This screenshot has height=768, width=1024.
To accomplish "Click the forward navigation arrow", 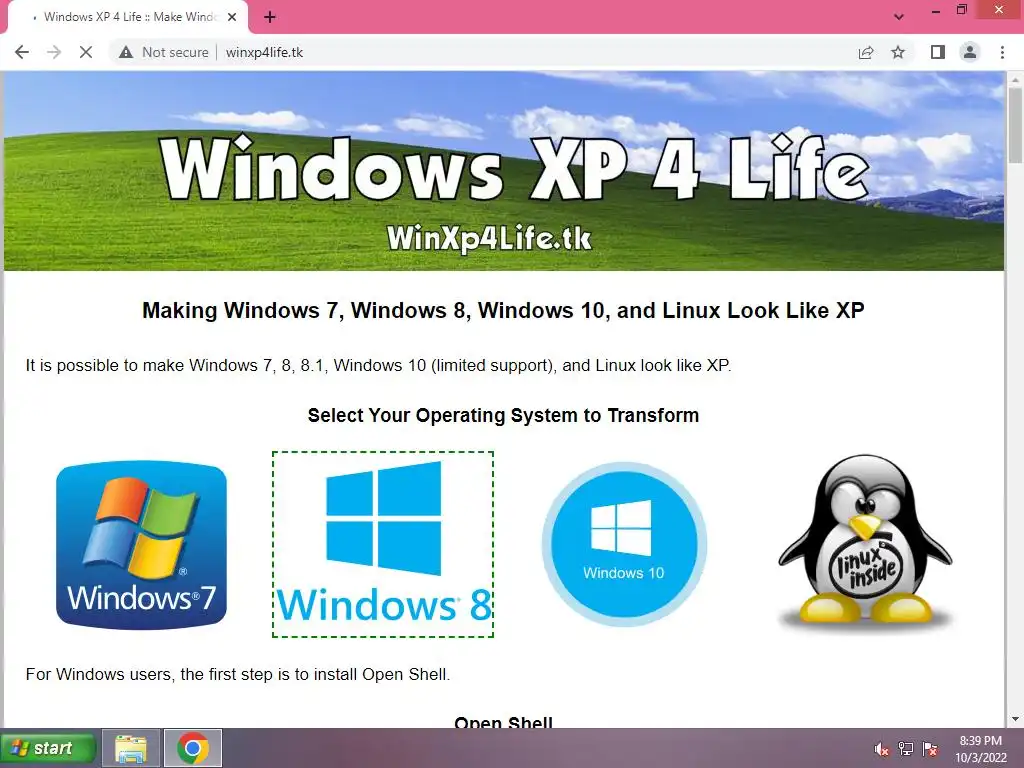I will [x=54, y=52].
